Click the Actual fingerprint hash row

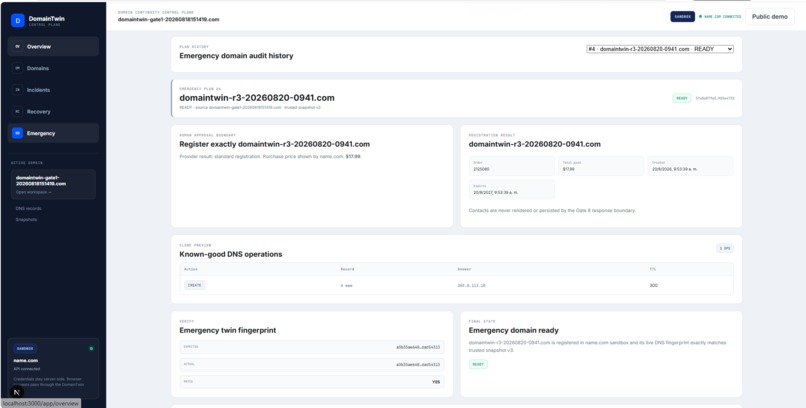312,364
